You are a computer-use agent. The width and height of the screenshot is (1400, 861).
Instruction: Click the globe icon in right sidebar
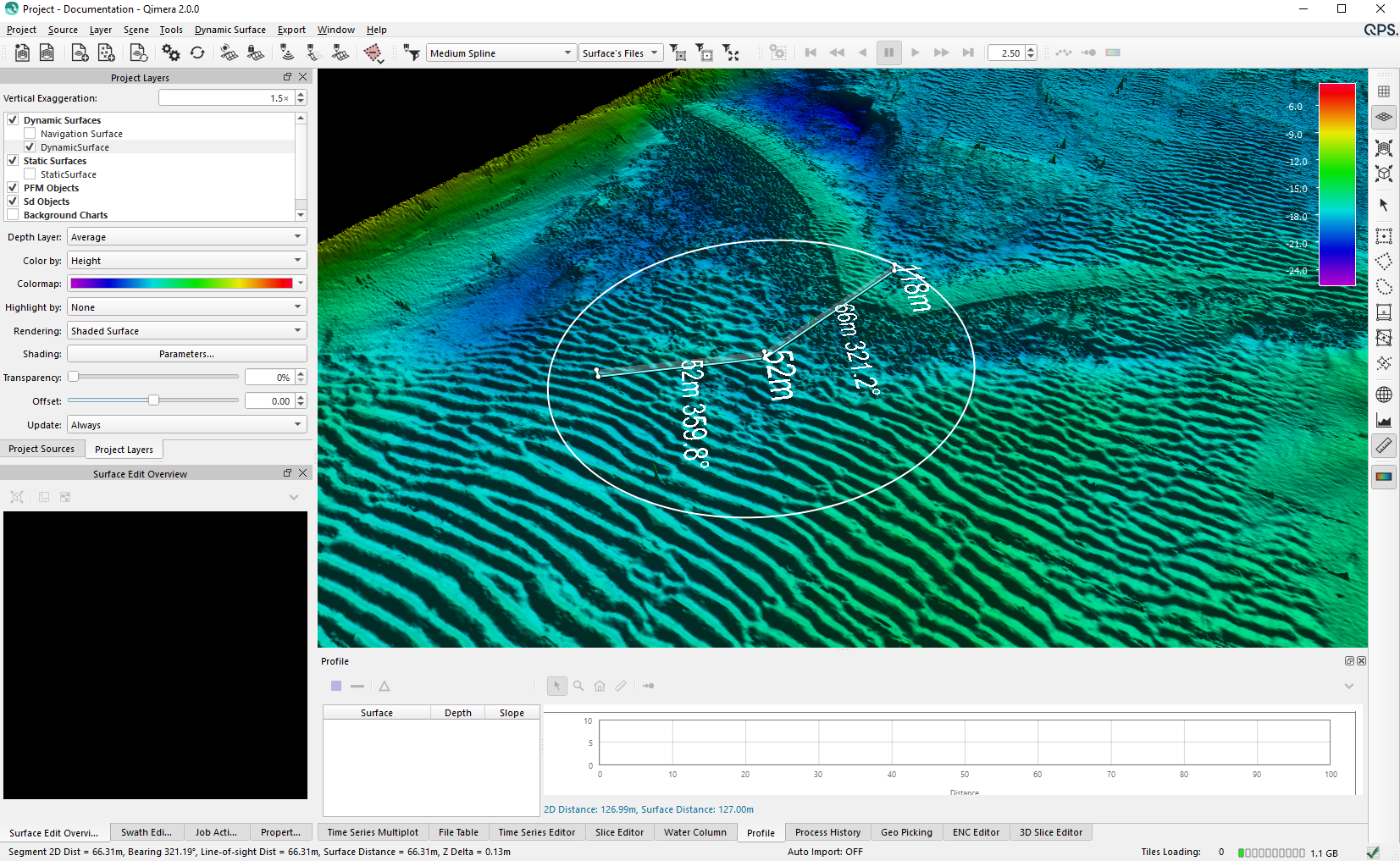coord(1384,395)
